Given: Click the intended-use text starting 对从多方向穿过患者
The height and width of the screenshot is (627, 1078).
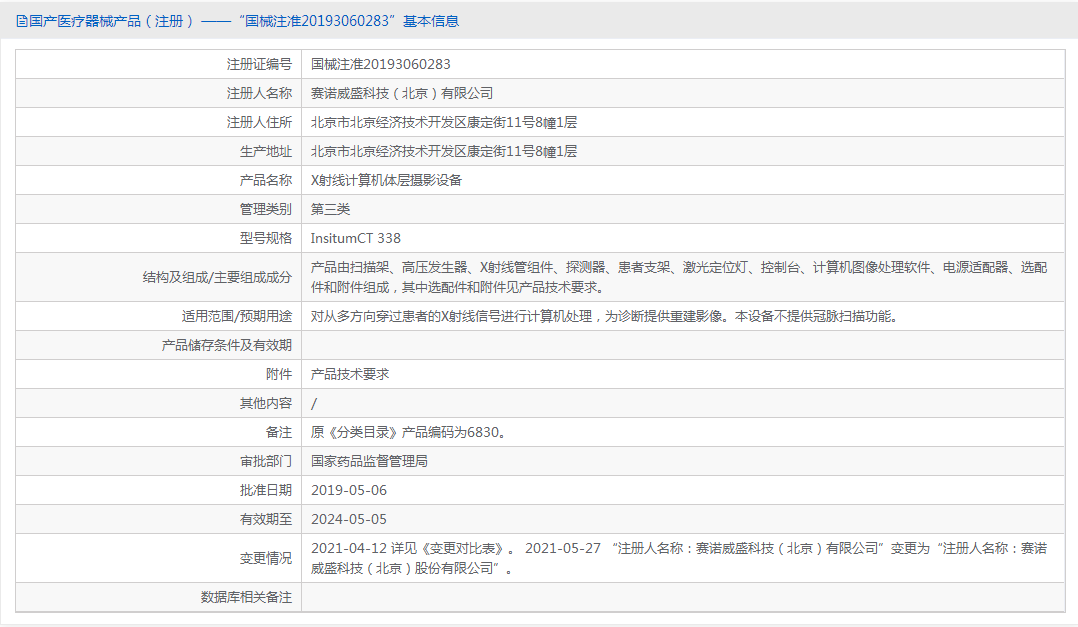Looking at the screenshot, I should click(604, 316).
